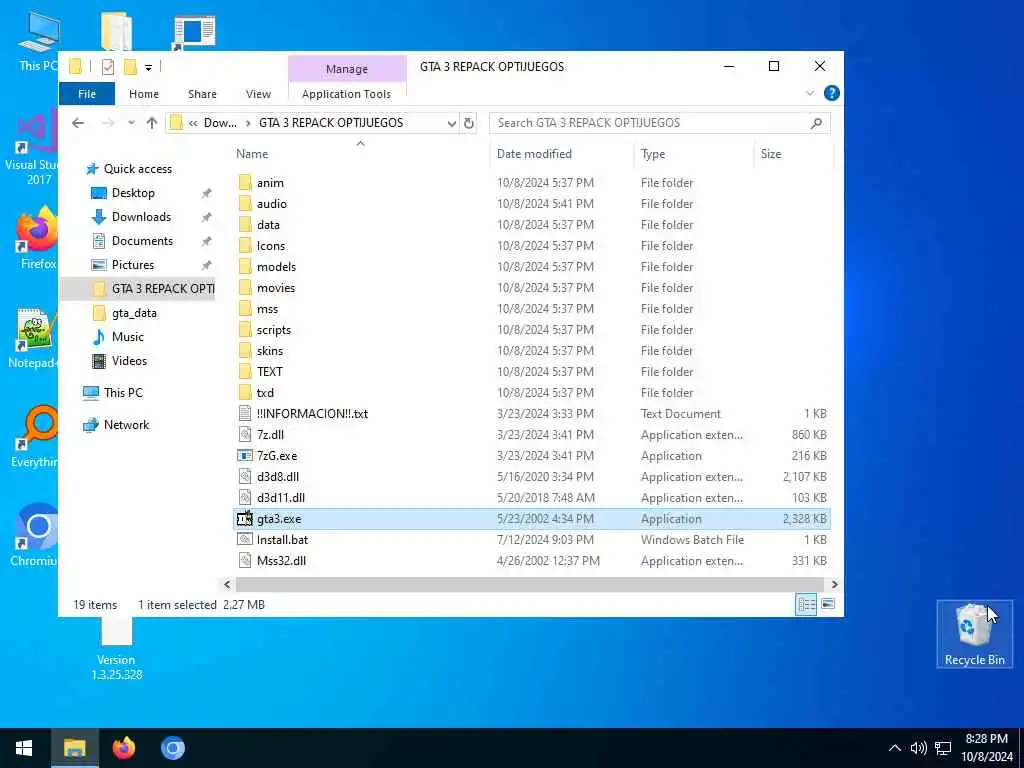
Task: Expand the ribbon with the chevron
Action: (810, 93)
